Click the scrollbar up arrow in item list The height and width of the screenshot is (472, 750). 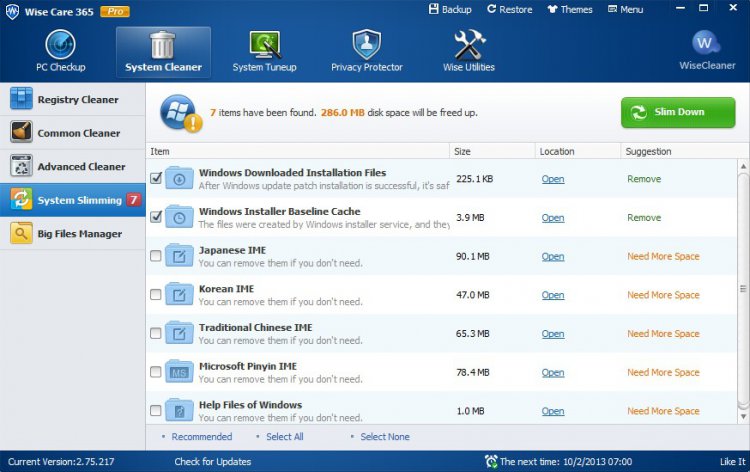[x=743, y=166]
